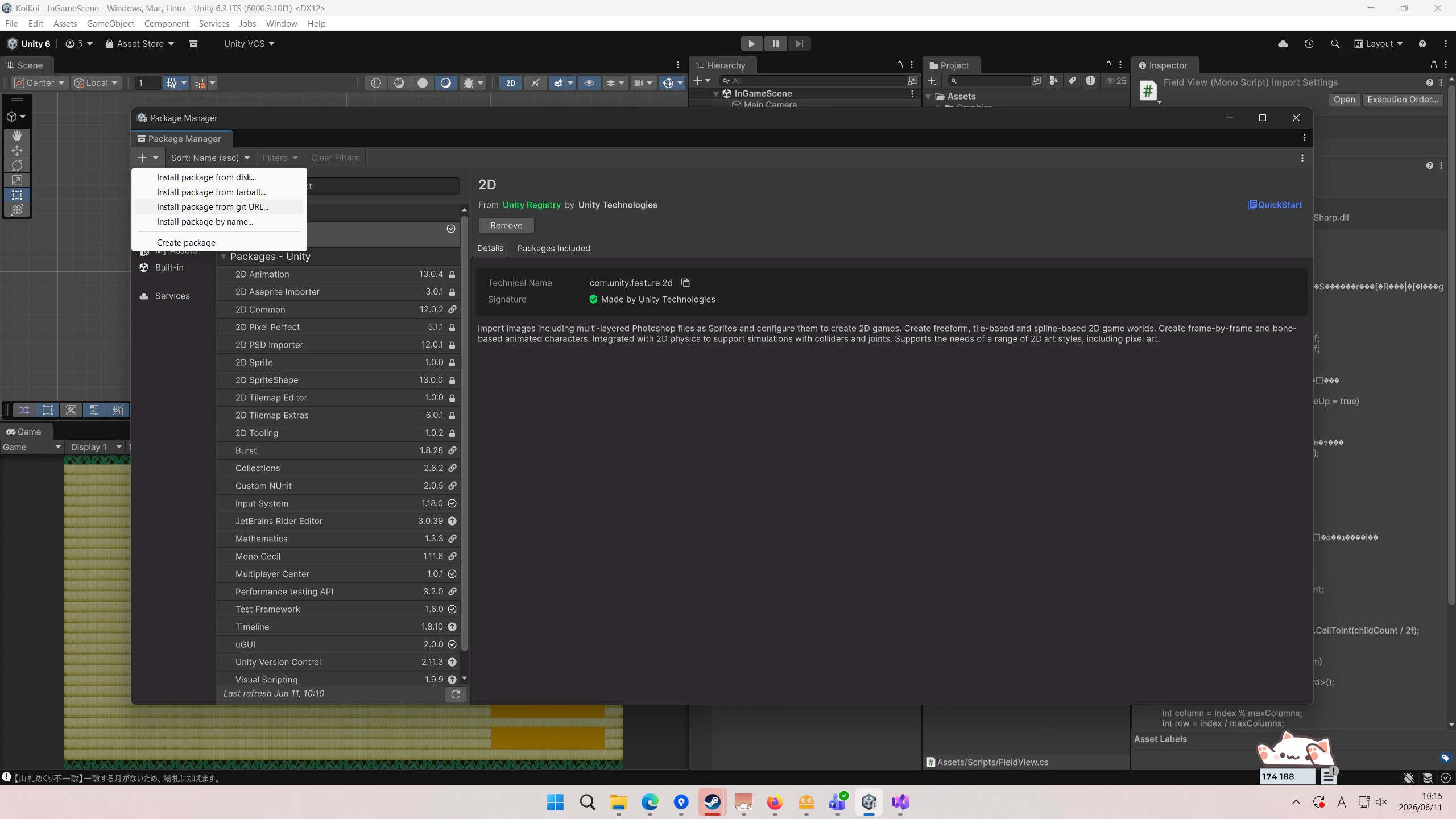Screen dimensions: 1456x819
Task: Open Steam from the taskbar
Action: (x=712, y=802)
